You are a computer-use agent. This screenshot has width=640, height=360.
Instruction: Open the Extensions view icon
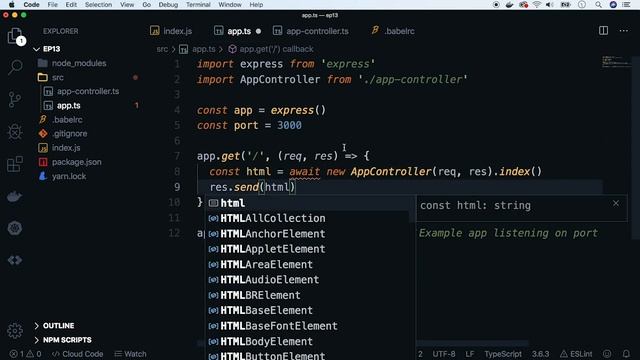[15, 164]
